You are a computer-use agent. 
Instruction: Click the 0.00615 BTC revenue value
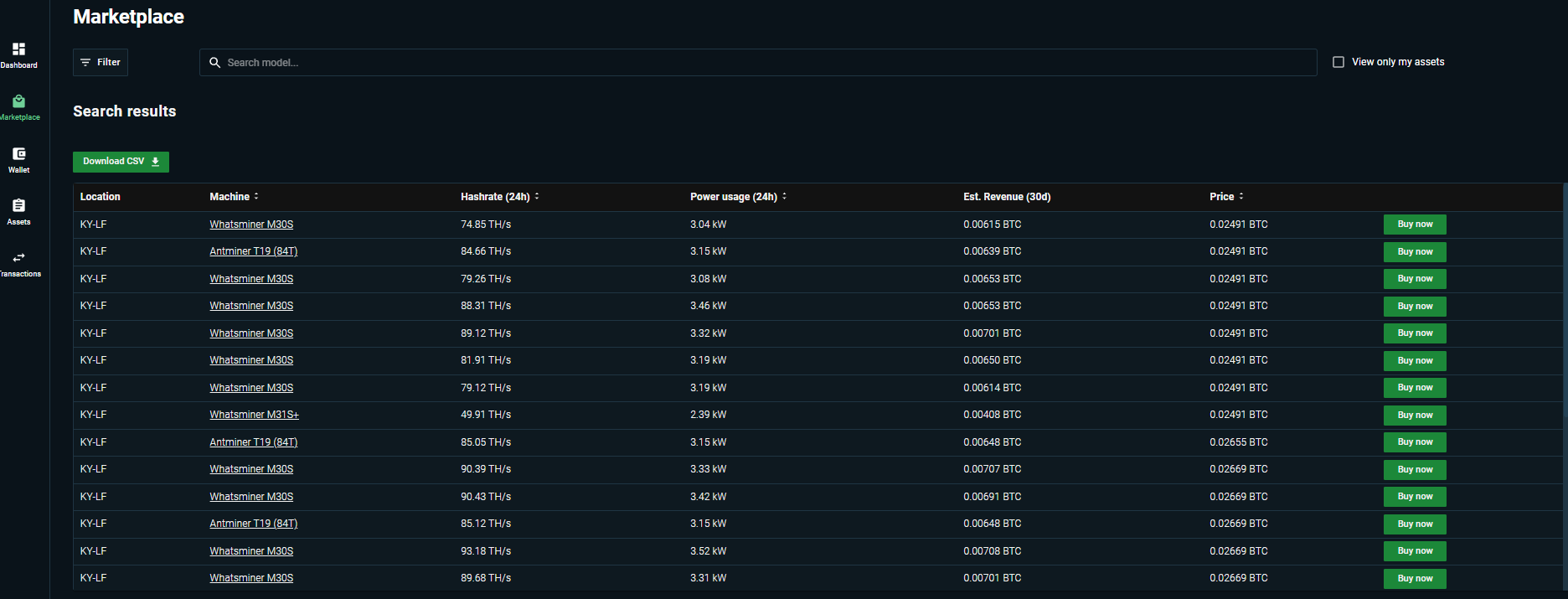(x=993, y=225)
